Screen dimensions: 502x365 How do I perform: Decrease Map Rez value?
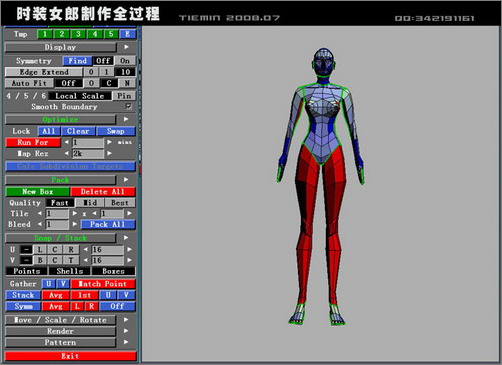tap(66, 154)
